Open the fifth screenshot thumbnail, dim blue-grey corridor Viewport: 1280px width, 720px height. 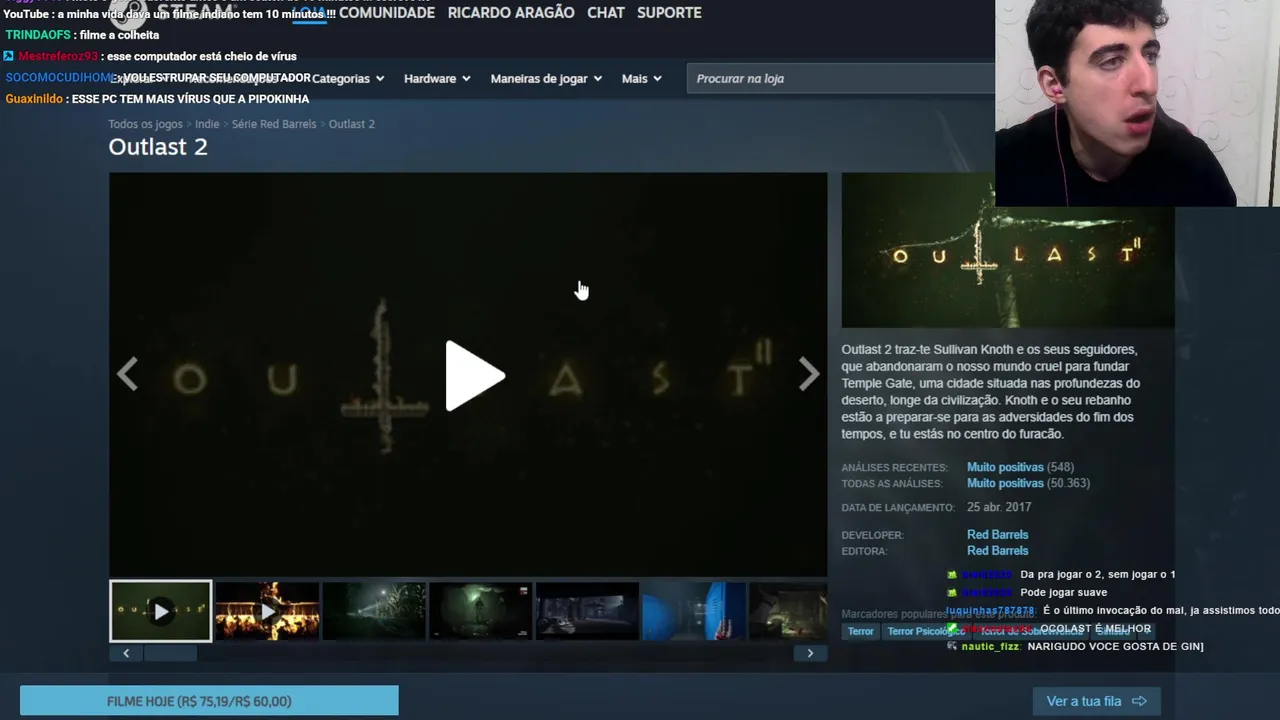(x=587, y=611)
